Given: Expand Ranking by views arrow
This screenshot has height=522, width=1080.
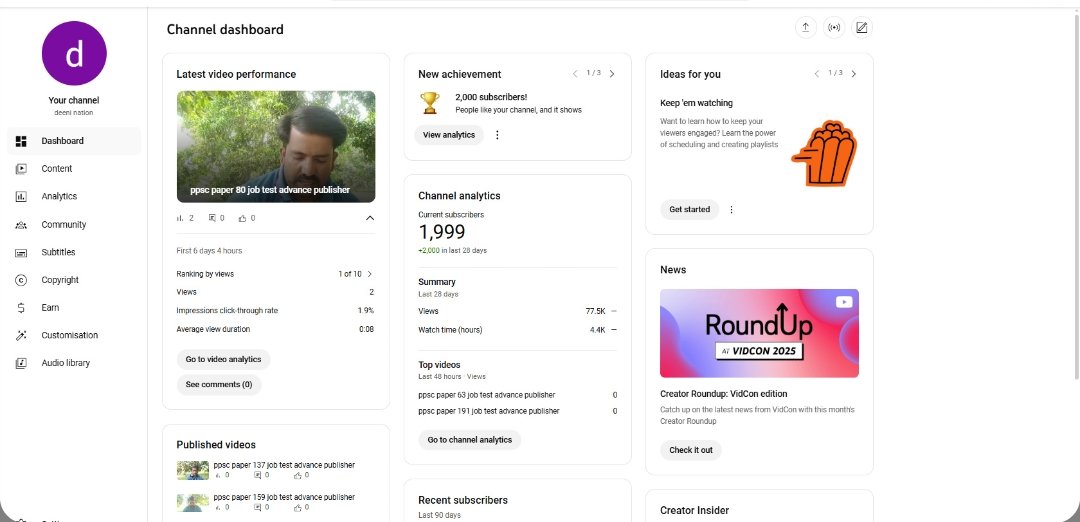Looking at the screenshot, I should [370, 274].
